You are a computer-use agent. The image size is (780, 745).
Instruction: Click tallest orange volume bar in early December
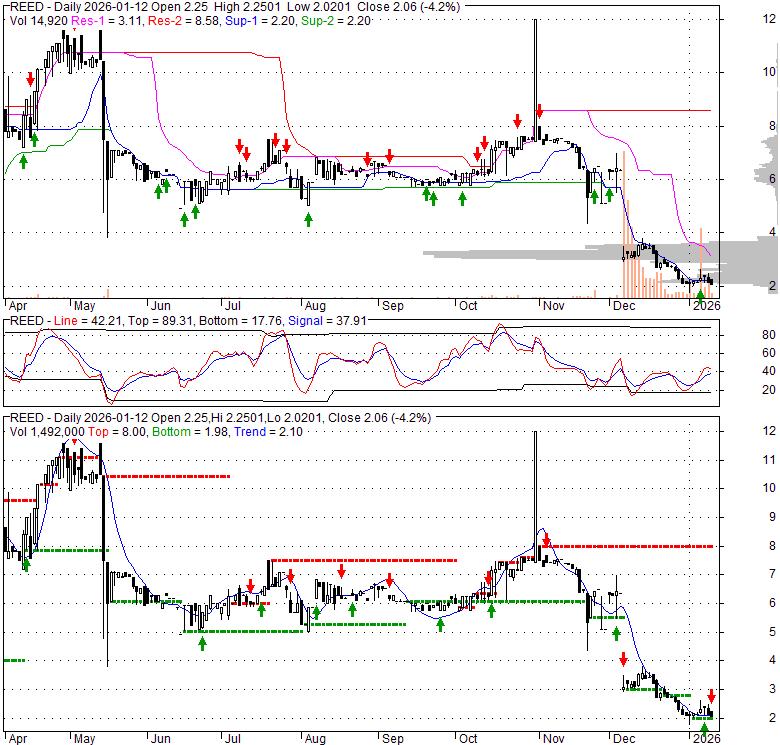(624, 225)
